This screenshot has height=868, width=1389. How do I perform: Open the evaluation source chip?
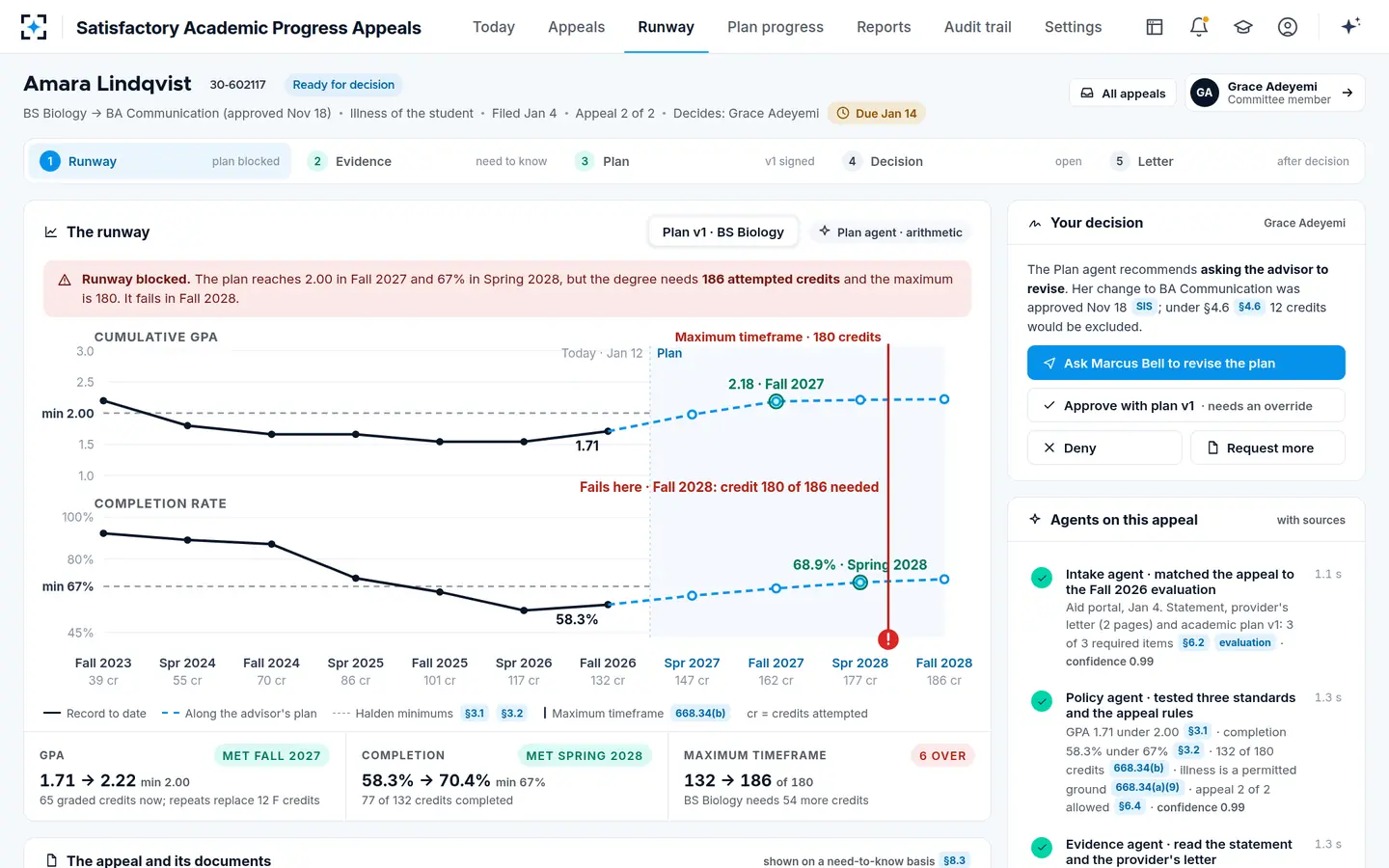[x=1245, y=643]
